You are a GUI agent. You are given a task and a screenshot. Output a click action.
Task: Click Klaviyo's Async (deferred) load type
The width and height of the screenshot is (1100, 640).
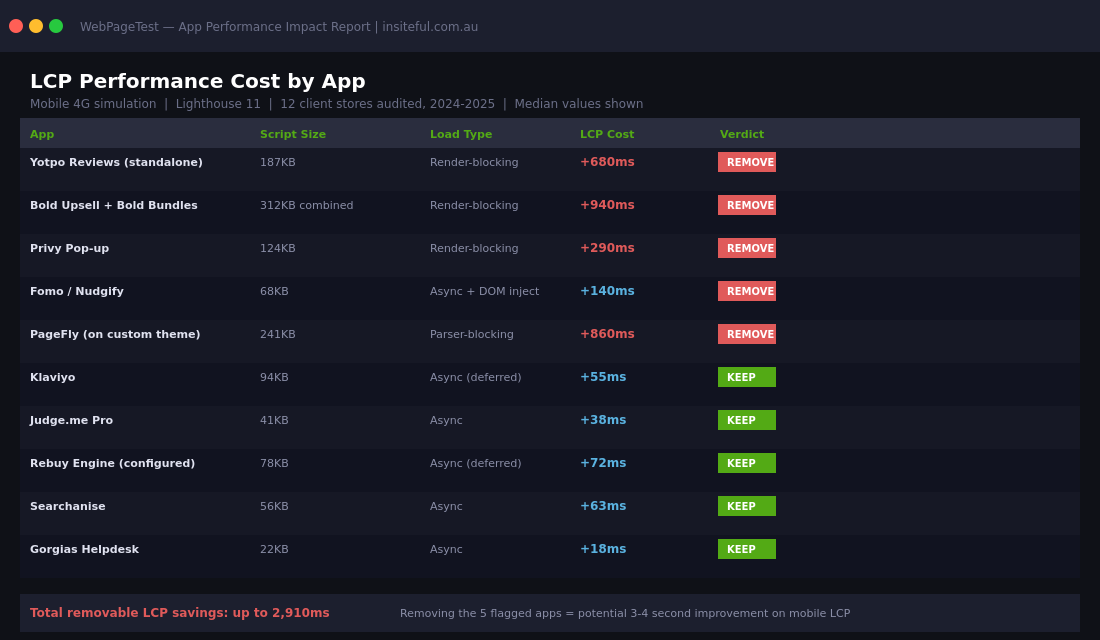(476, 378)
